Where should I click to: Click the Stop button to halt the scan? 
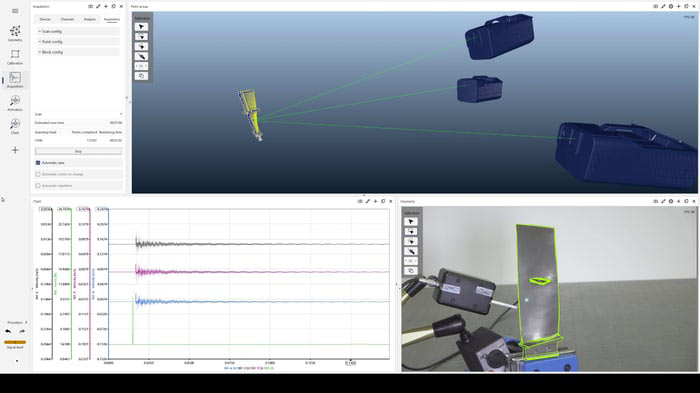(79, 151)
